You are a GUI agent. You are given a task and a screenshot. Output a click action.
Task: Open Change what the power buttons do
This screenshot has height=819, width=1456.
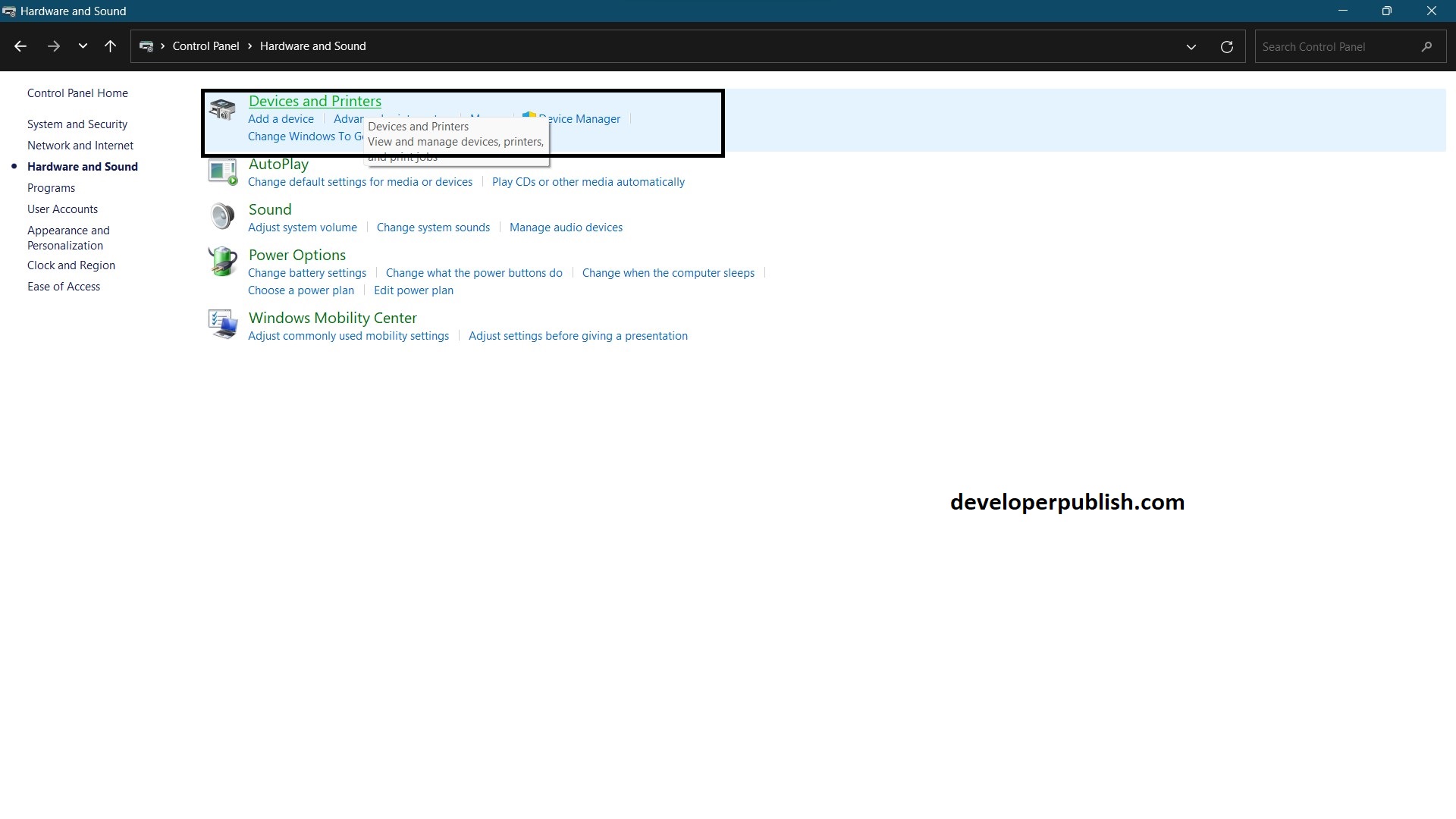coord(474,273)
